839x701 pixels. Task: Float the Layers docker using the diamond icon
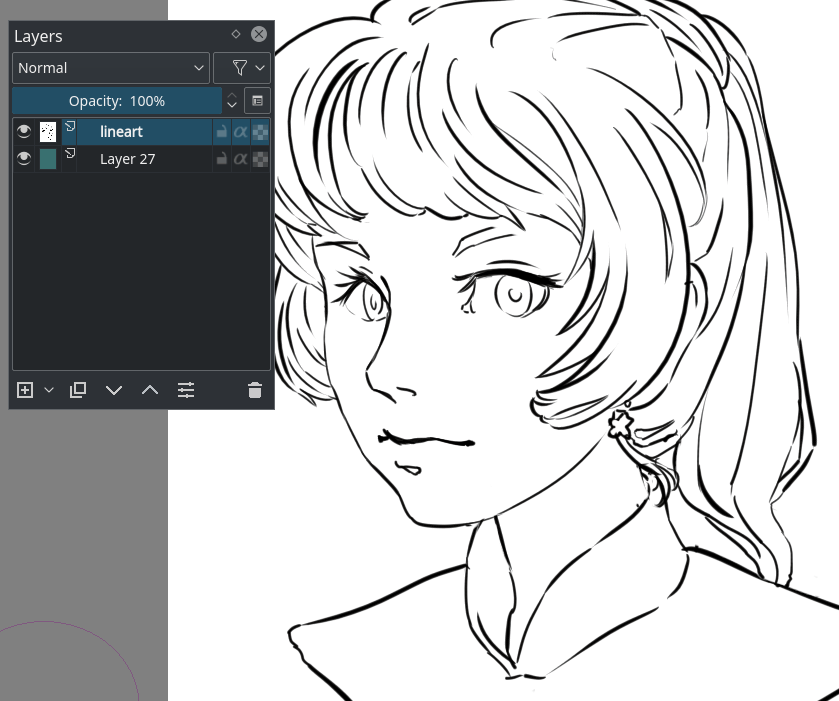[x=236, y=33]
